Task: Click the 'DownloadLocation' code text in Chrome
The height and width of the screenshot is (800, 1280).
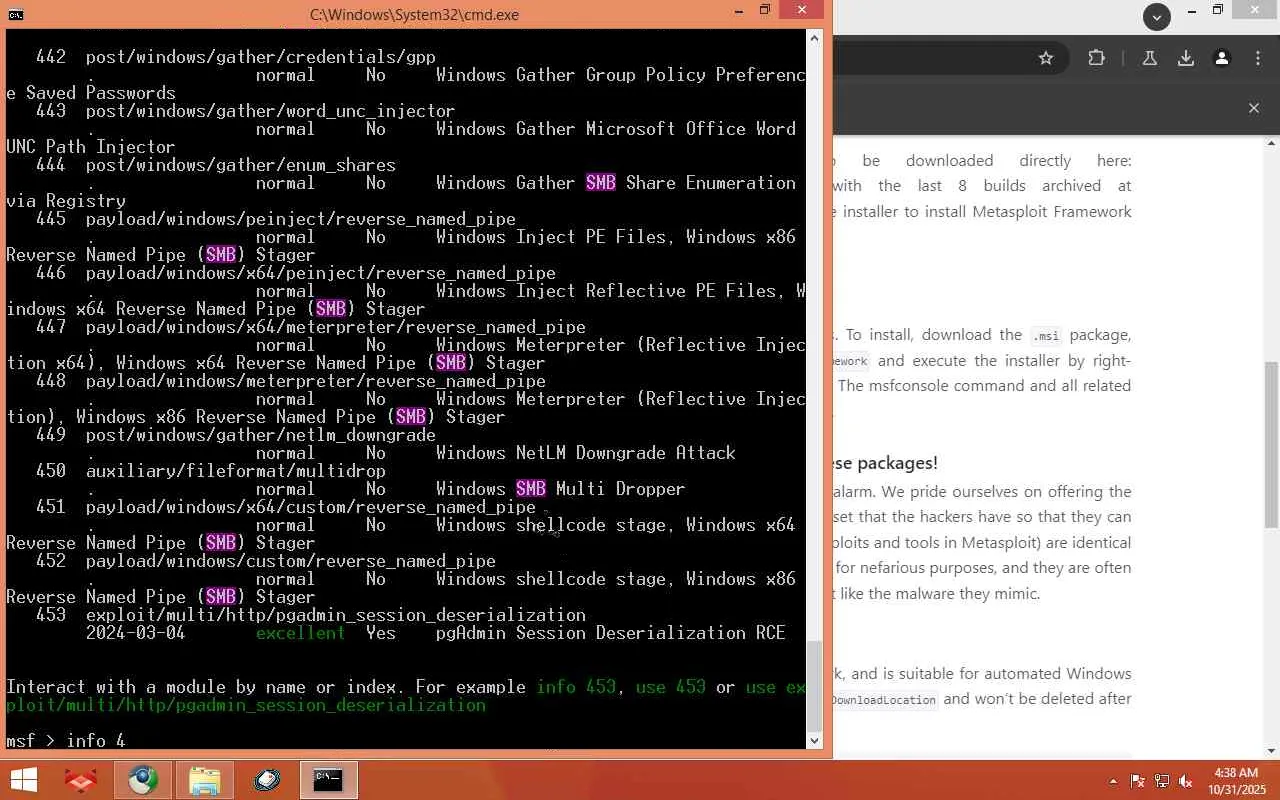Action: (883, 700)
